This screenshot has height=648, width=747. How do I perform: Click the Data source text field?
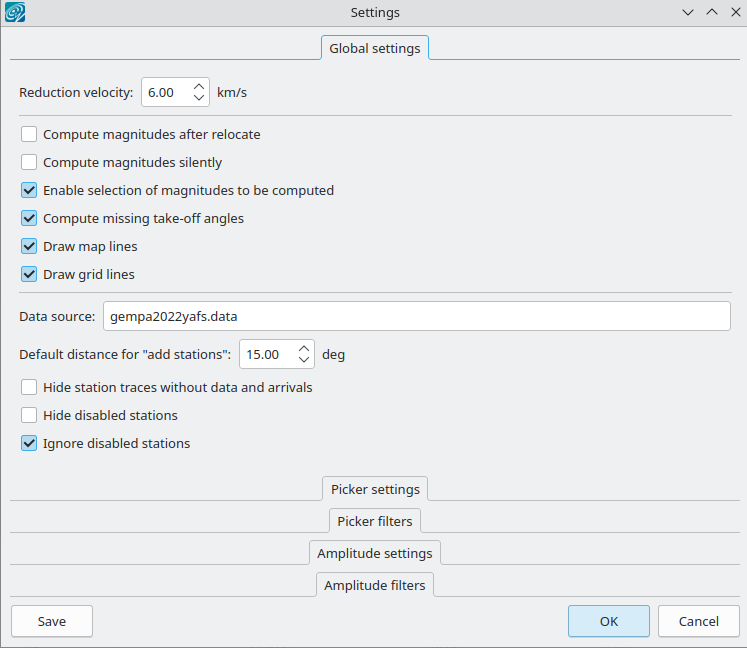click(x=416, y=316)
